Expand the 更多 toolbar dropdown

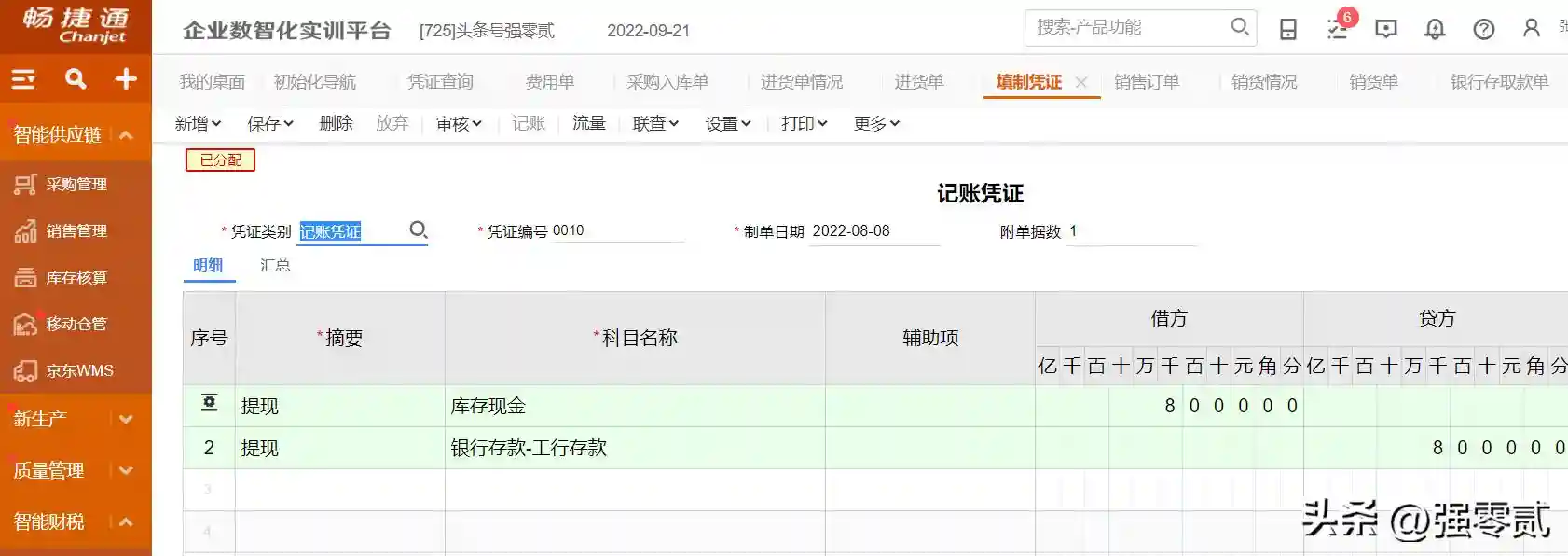876,123
